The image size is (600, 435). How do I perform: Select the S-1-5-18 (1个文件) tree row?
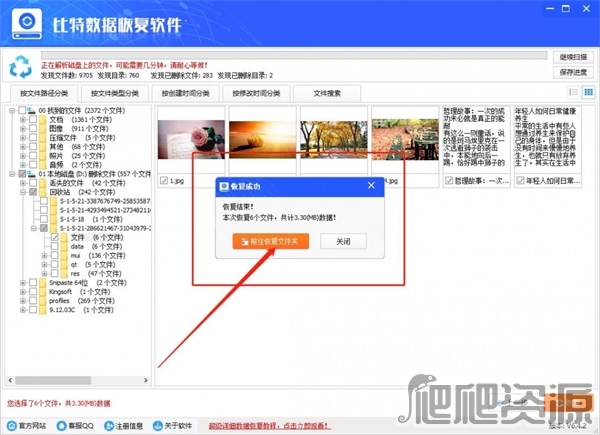coord(91,219)
